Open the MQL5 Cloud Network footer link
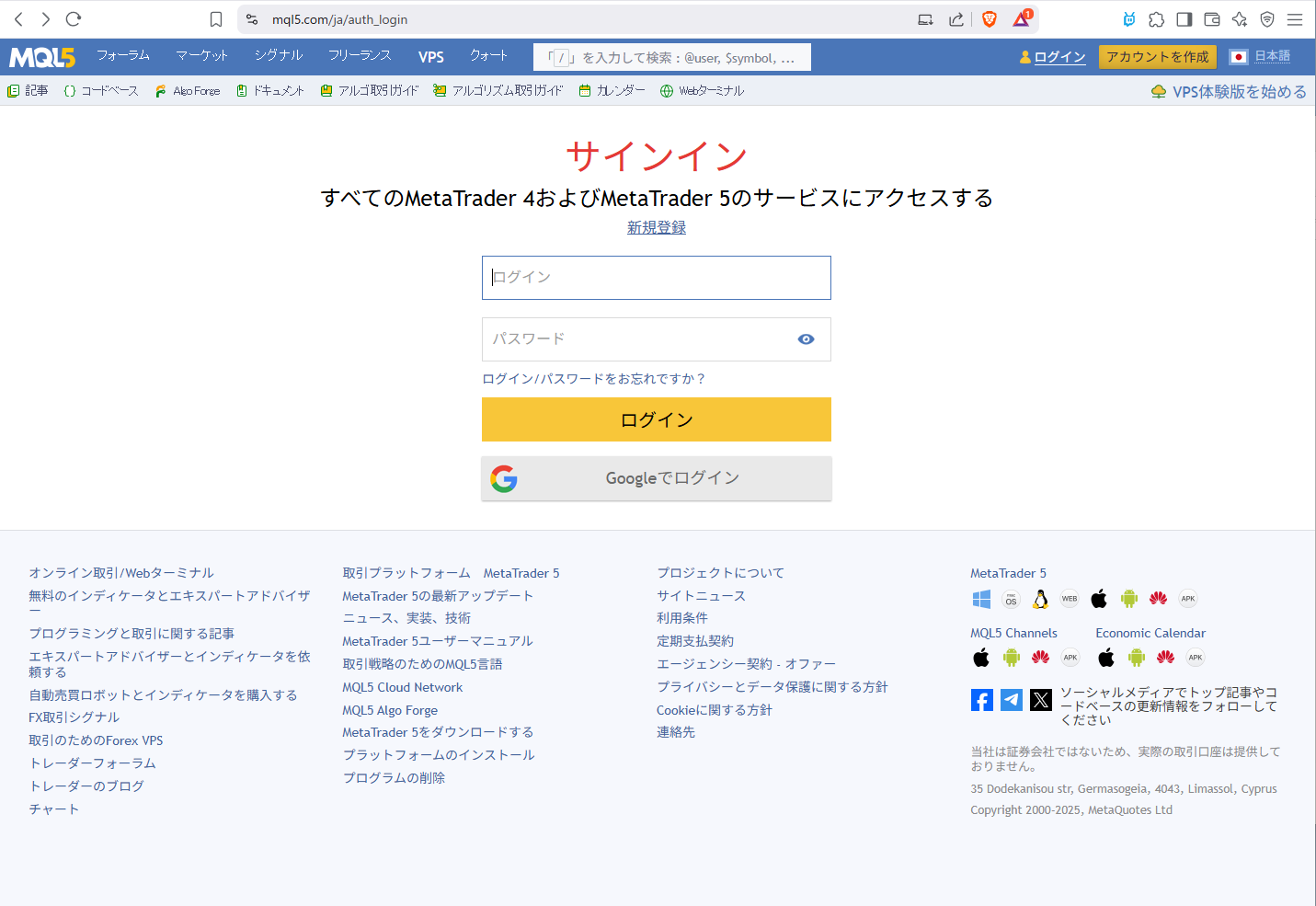The height and width of the screenshot is (906, 1316). [403, 687]
